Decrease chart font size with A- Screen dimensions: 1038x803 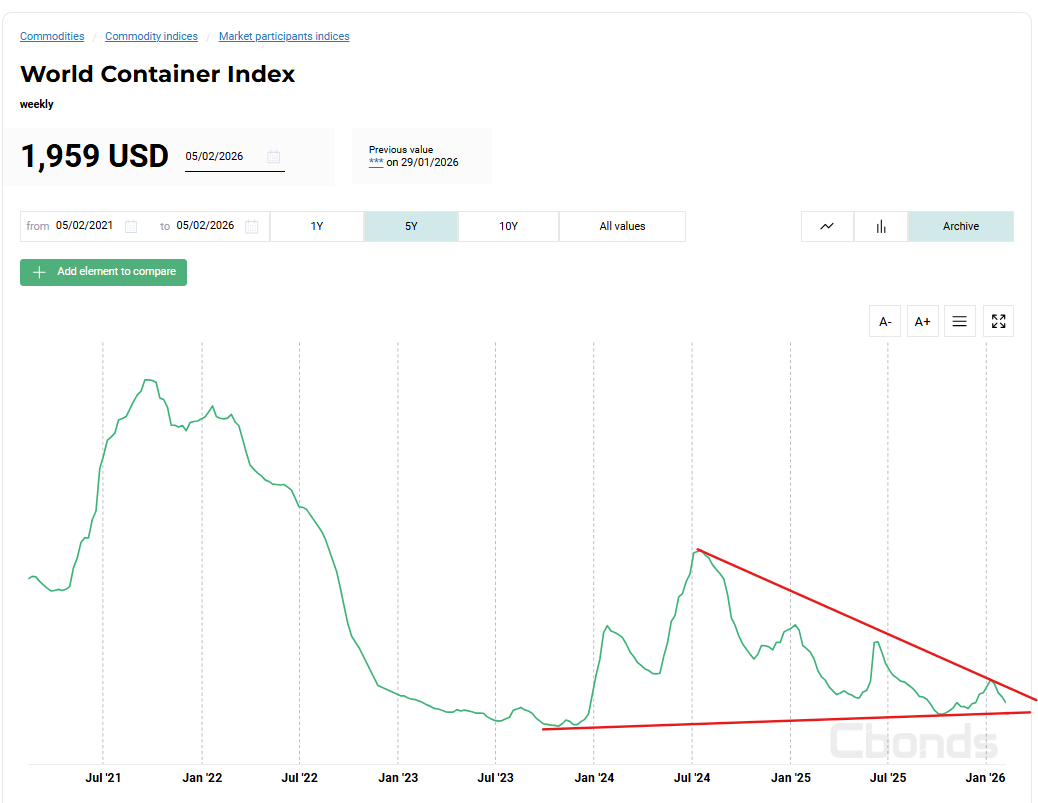tap(885, 321)
